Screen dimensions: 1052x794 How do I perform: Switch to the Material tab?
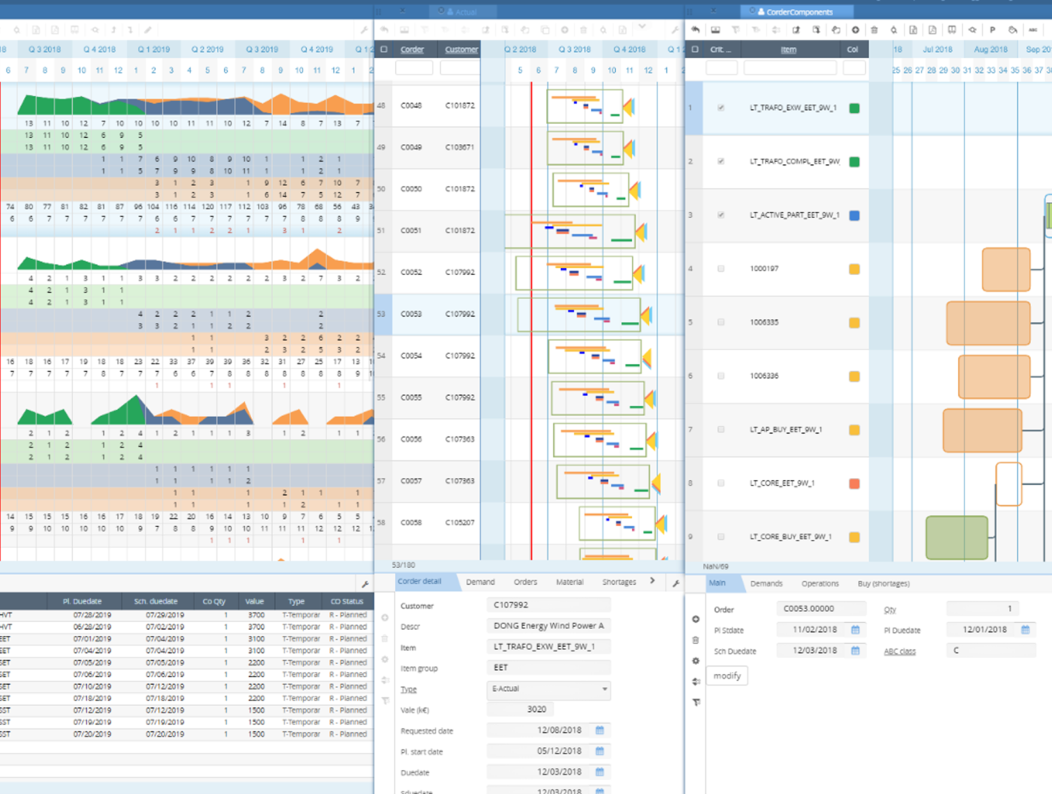pyautogui.click(x=569, y=582)
